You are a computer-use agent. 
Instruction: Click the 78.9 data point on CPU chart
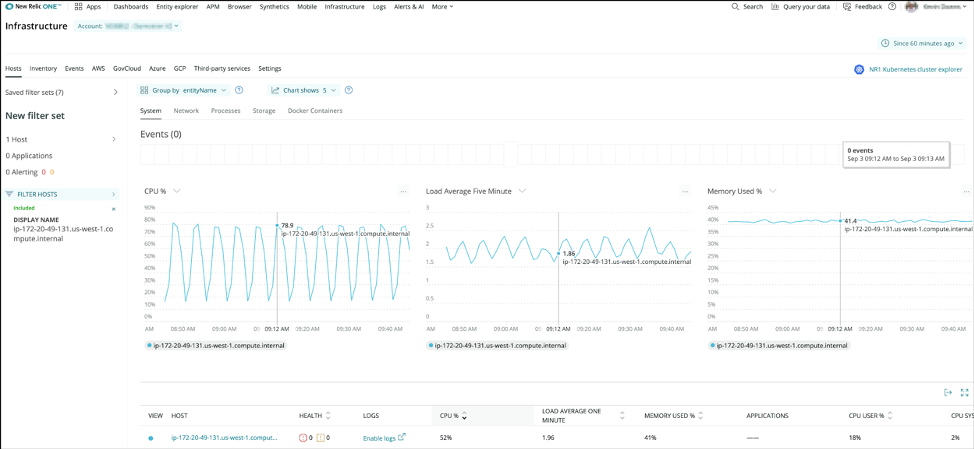(x=277, y=225)
